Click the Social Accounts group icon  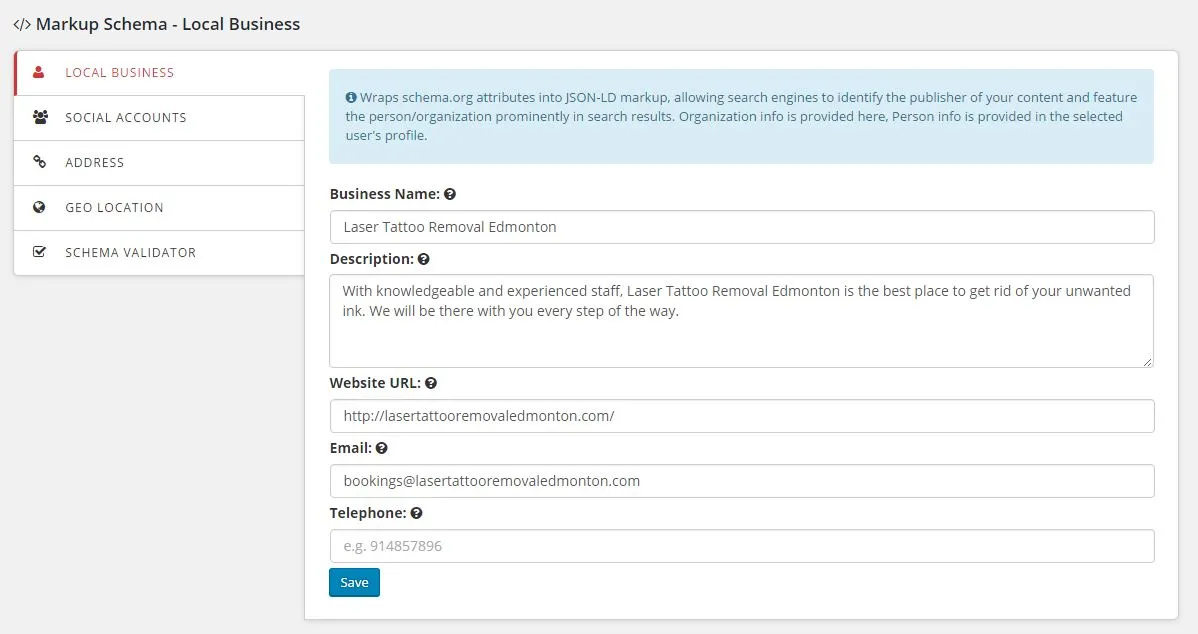[x=40, y=117]
